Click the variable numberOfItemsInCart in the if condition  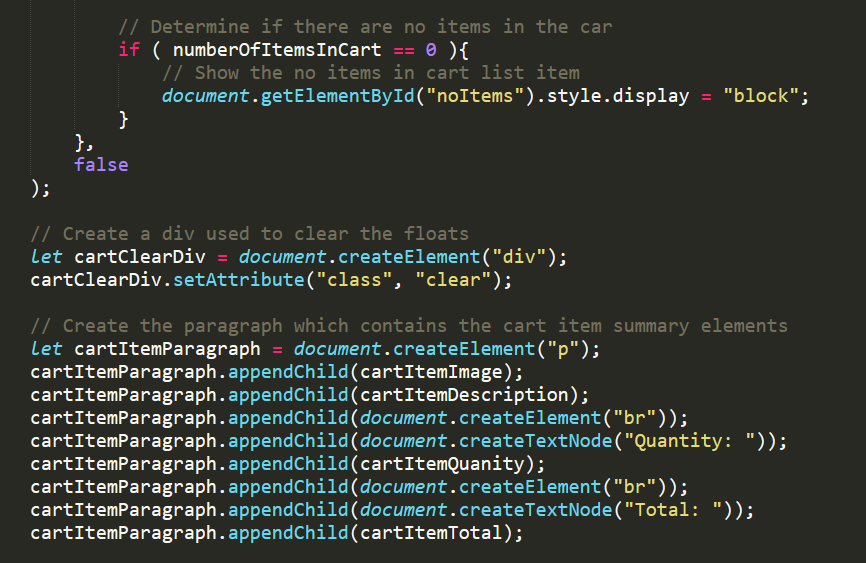[x=277, y=50]
